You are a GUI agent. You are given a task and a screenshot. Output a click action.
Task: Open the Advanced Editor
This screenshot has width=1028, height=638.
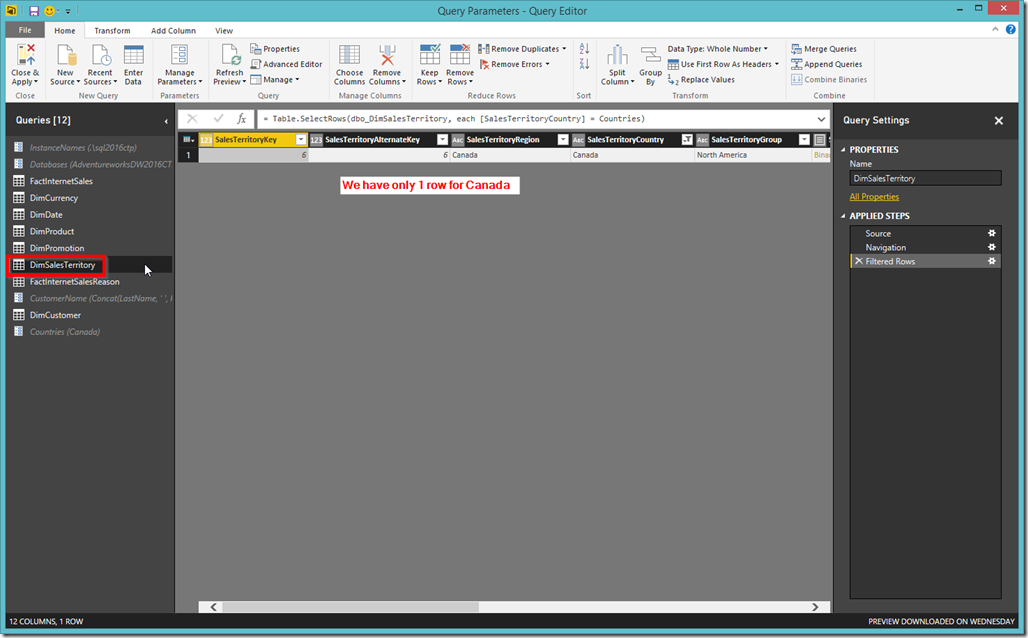287,64
